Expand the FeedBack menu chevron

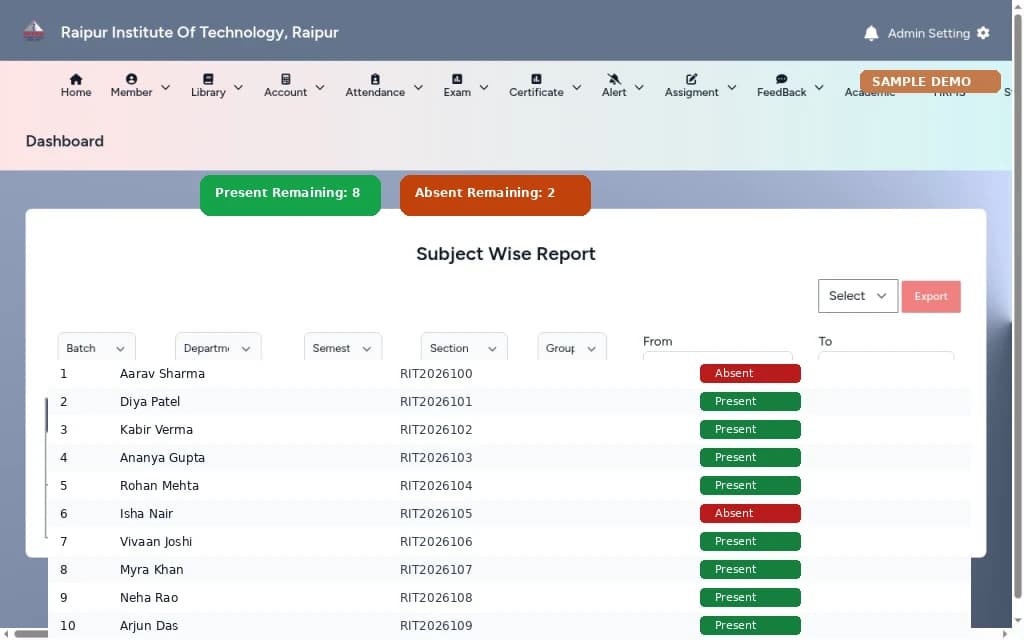click(x=819, y=87)
